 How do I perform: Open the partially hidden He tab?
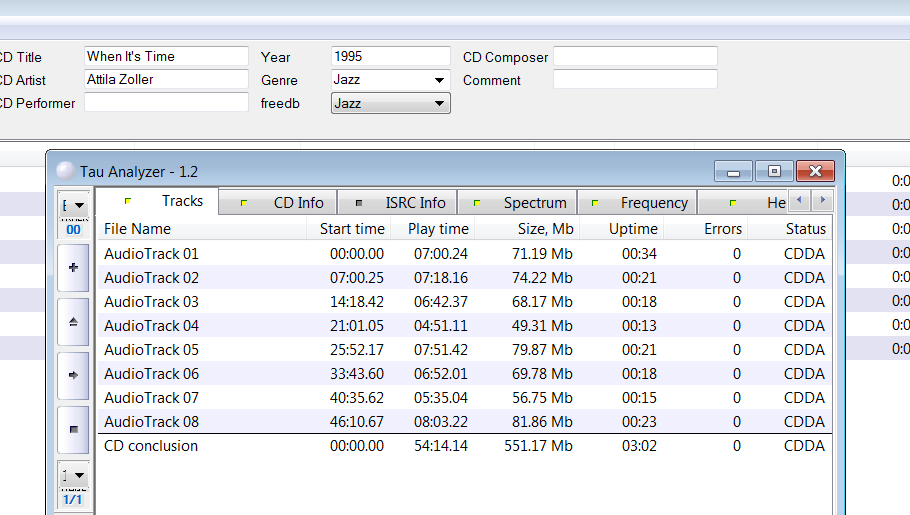tap(742, 203)
